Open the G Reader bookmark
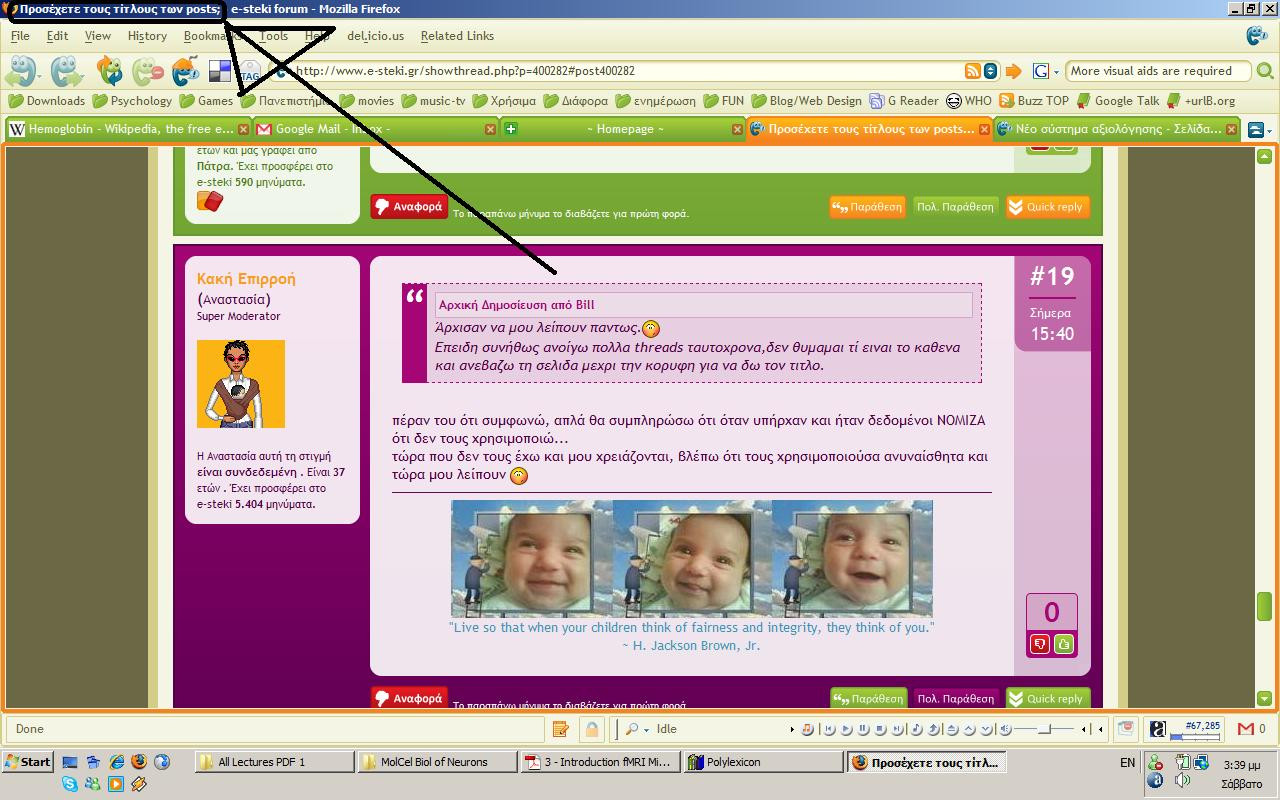This screenshot has height=800, width=1280. [x=904, y=101]
